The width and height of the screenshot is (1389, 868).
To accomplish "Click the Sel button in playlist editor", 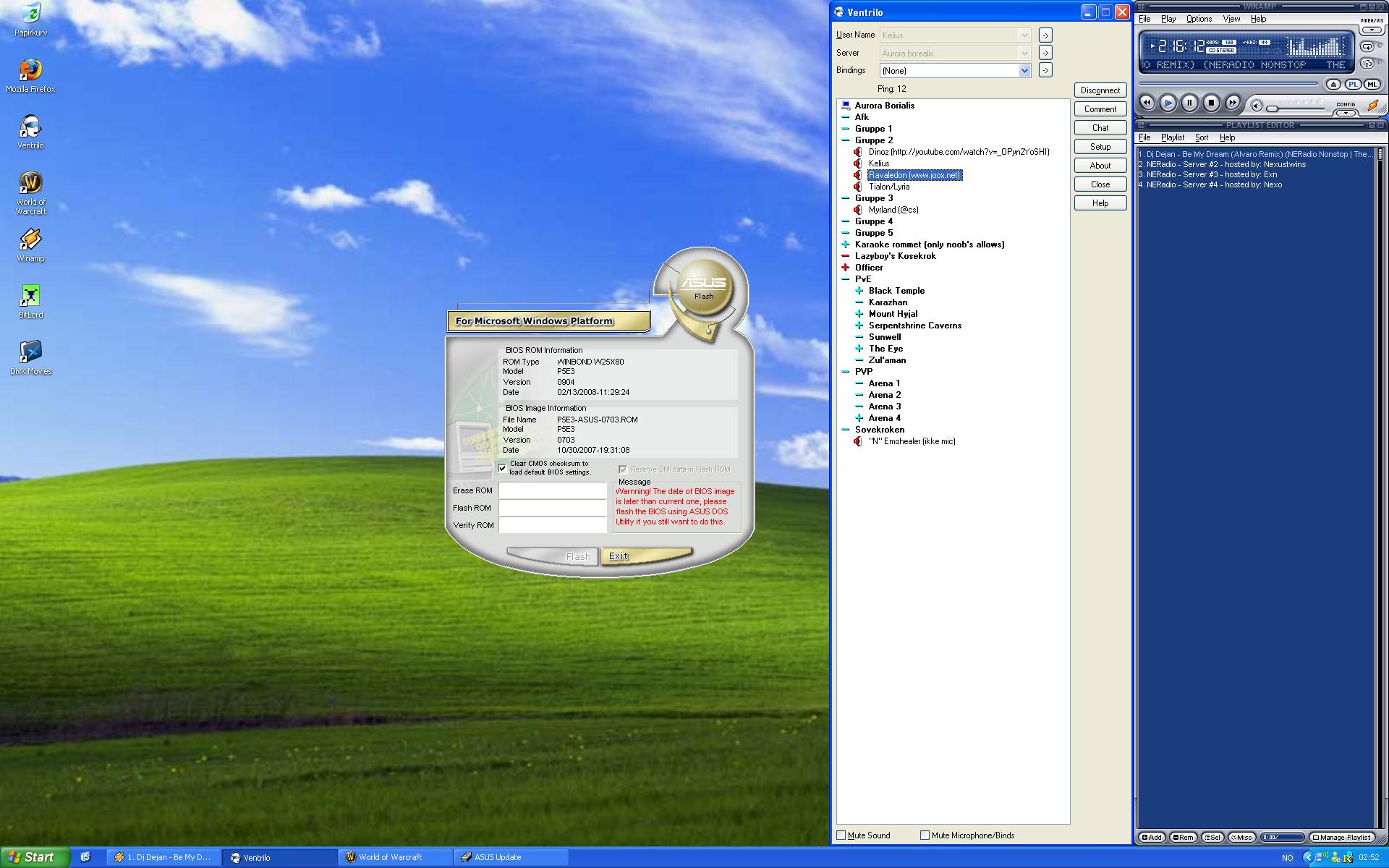I will (1212, 838).
